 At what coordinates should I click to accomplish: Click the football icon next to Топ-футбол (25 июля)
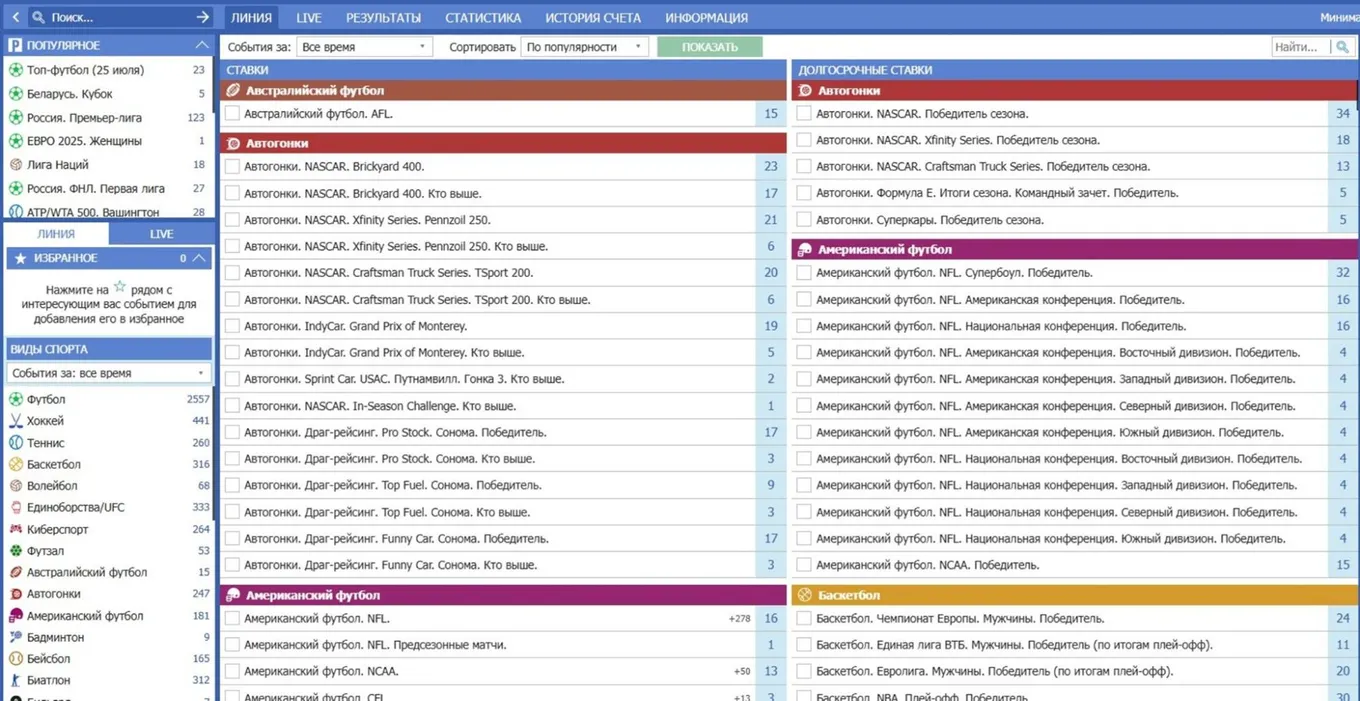pos(16,70)
